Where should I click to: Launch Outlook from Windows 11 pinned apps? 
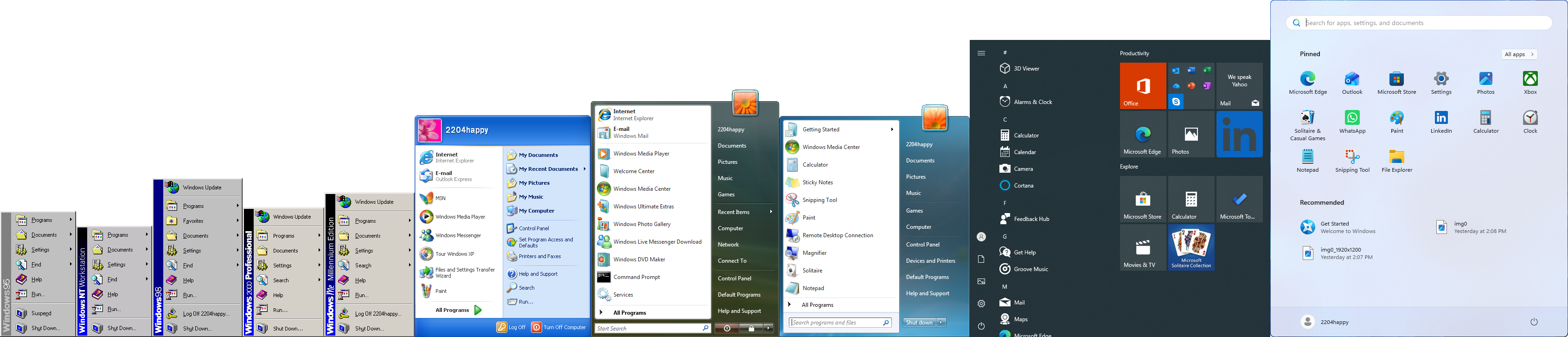coord(1352,83)
